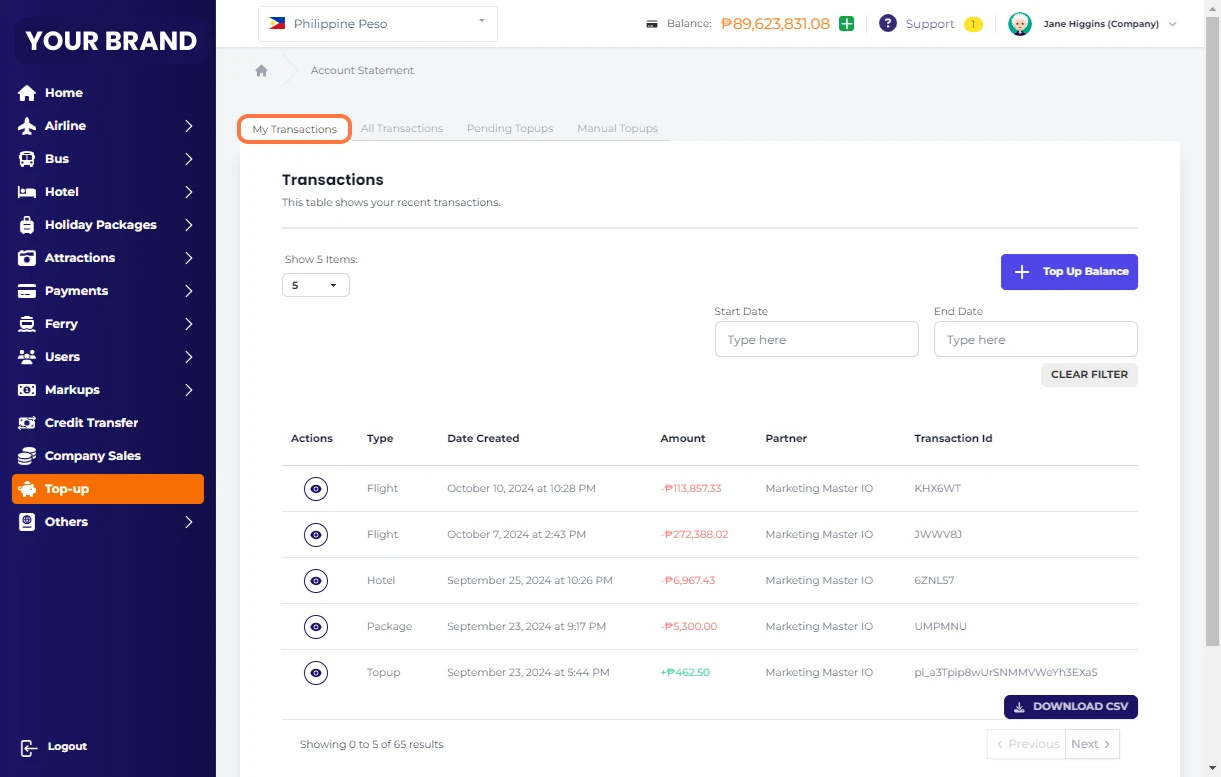Switch to the Pending Topups tab
Screen dimensions: 1221x777
coord(510,129)
